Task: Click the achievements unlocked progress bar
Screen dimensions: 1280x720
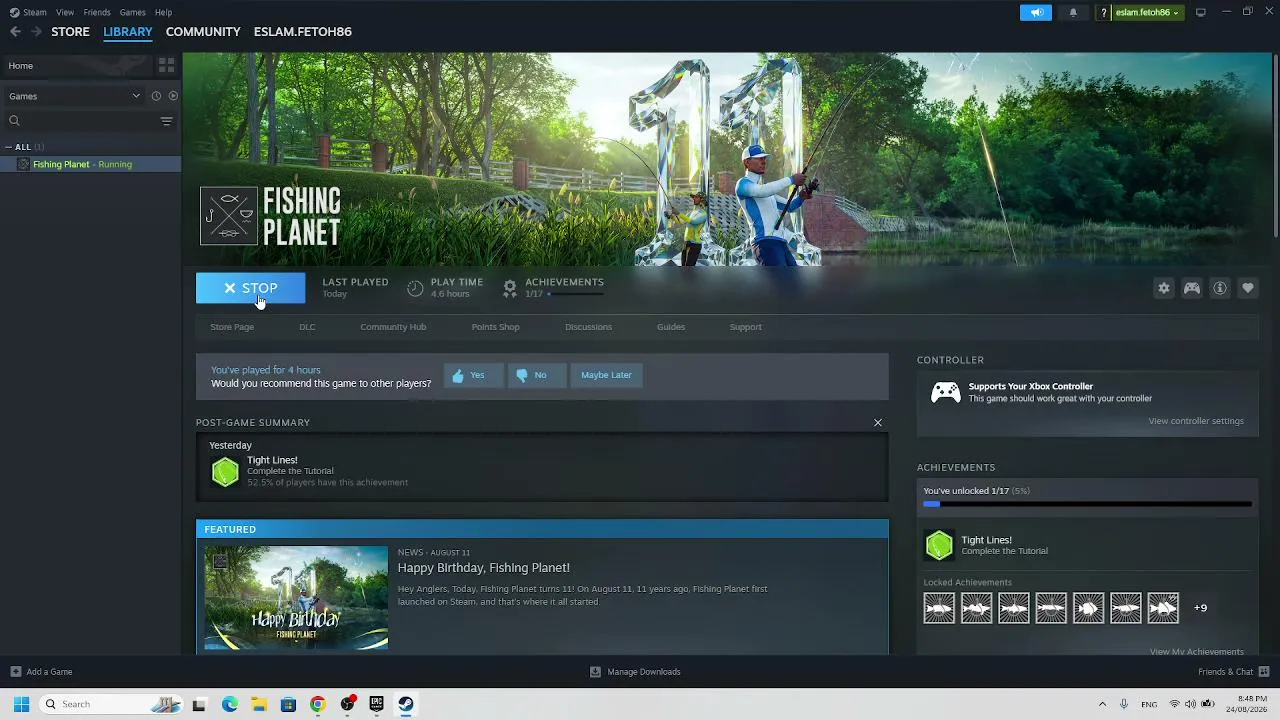Action: pyautogui.click(x=1087, y=504)
